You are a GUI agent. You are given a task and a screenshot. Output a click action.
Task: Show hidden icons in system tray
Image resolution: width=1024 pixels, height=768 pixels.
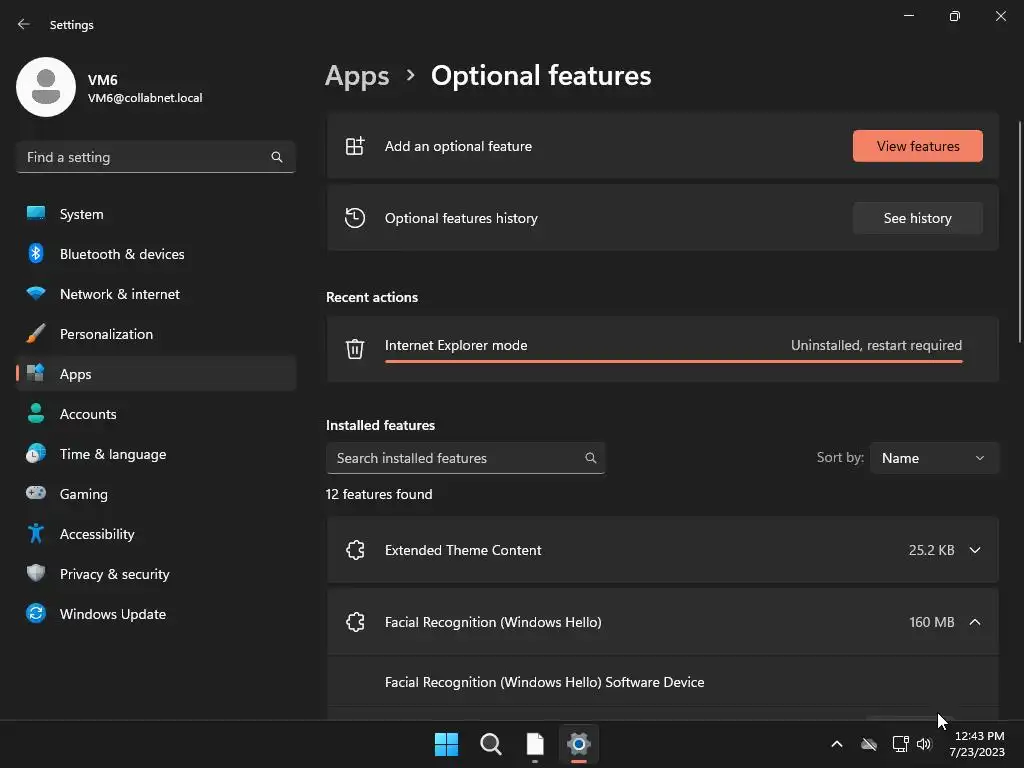837,744
